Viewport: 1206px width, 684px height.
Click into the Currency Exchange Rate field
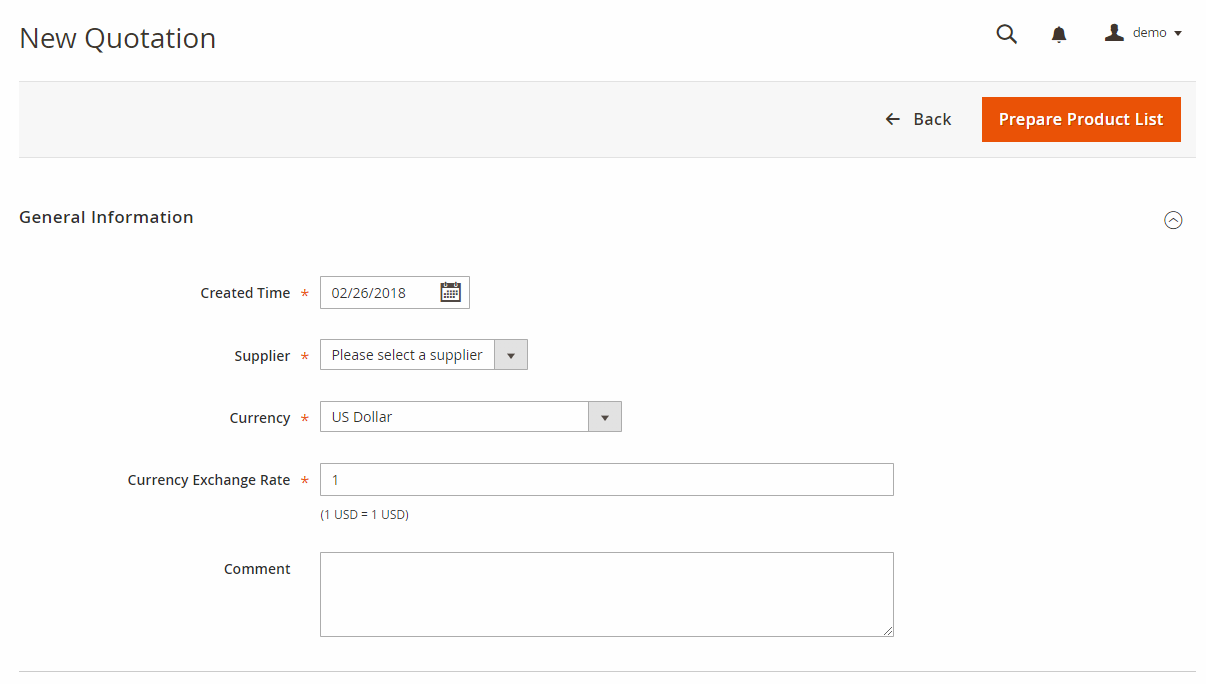[x=607, y=480]
